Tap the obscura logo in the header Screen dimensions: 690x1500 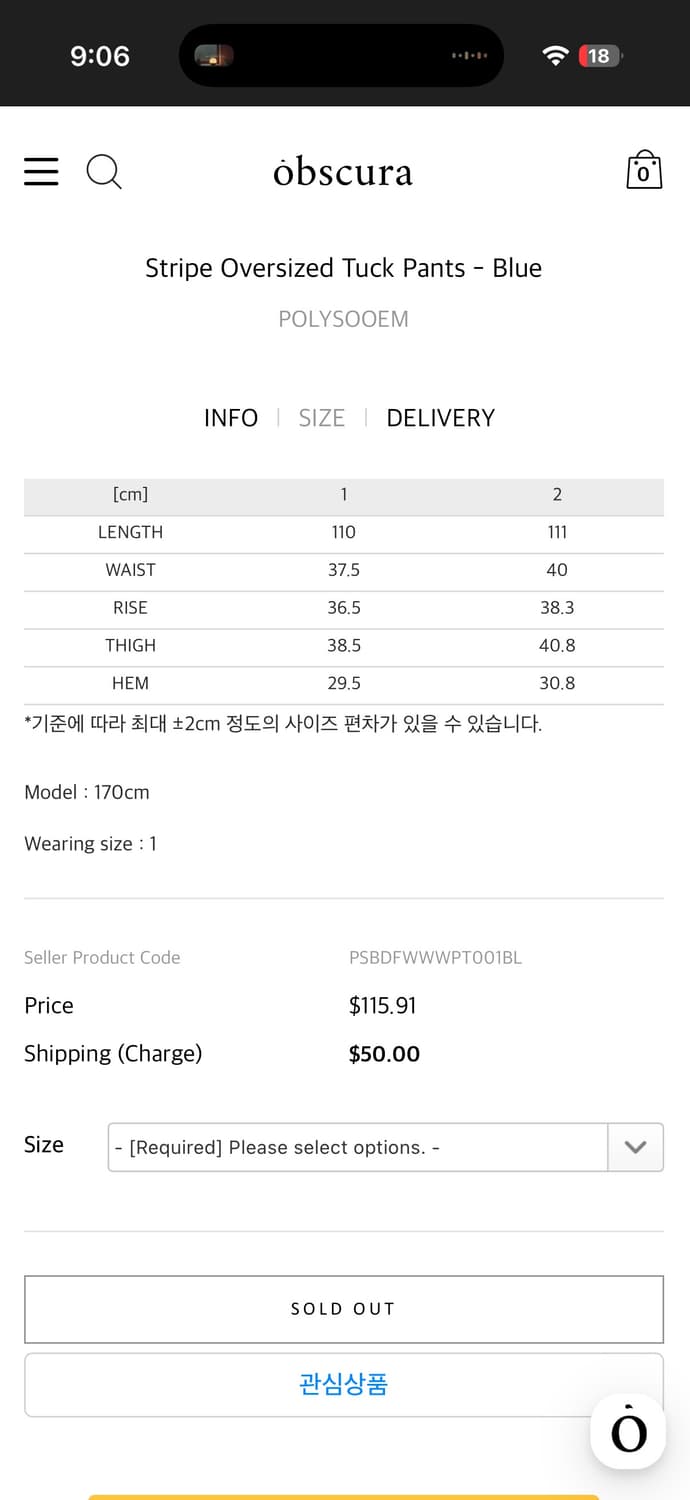click(343, 171)
